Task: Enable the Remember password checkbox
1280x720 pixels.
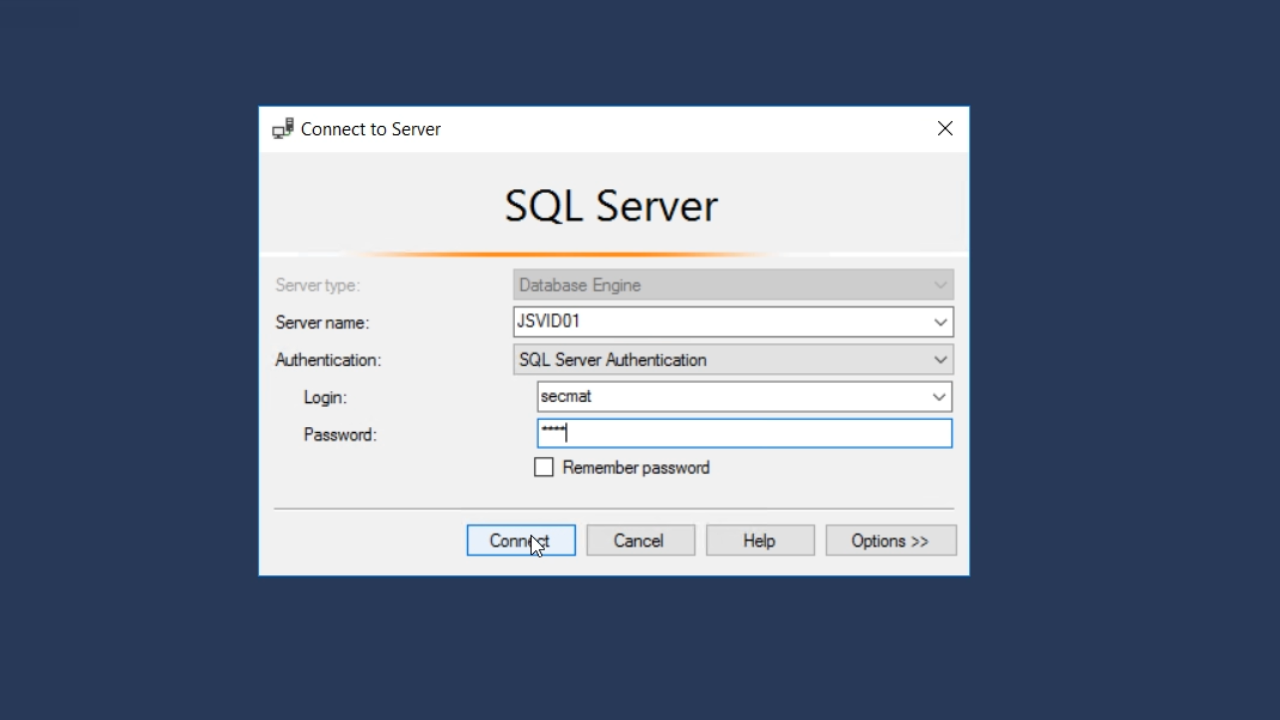Action: click(544, 468)
